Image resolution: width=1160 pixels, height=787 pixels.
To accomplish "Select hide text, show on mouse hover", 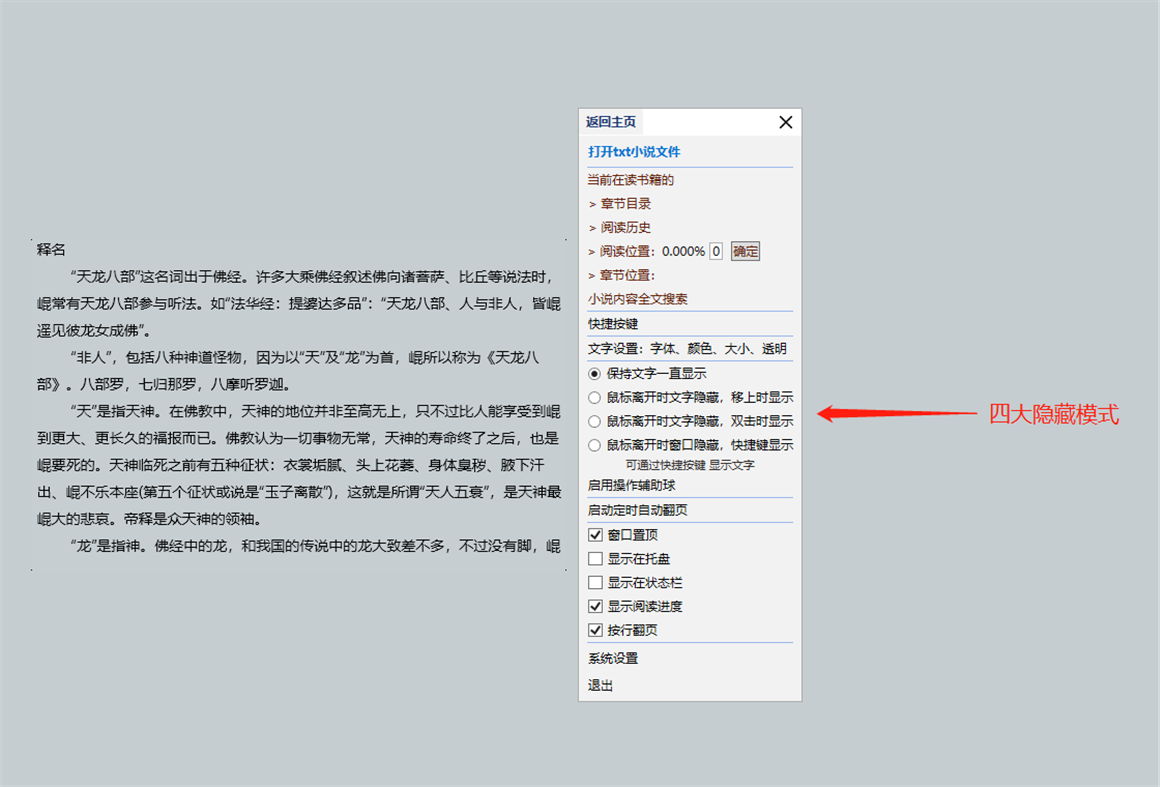I will click(x=594, y=396).
